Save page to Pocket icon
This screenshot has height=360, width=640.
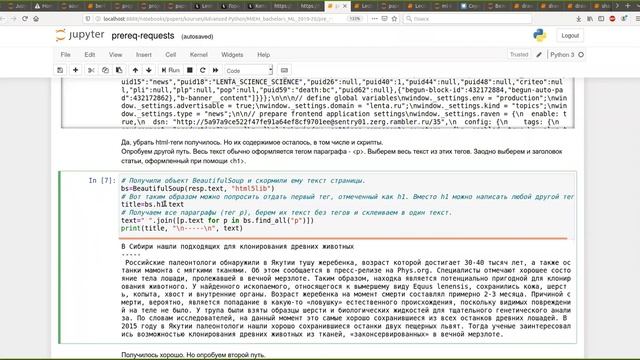pos(384,19)
